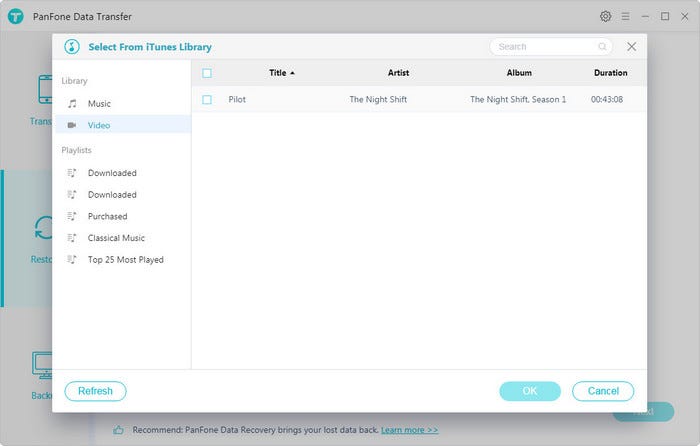The image size is (700, 446).
Task: Focus the Search input field
Action: point(550,46)
